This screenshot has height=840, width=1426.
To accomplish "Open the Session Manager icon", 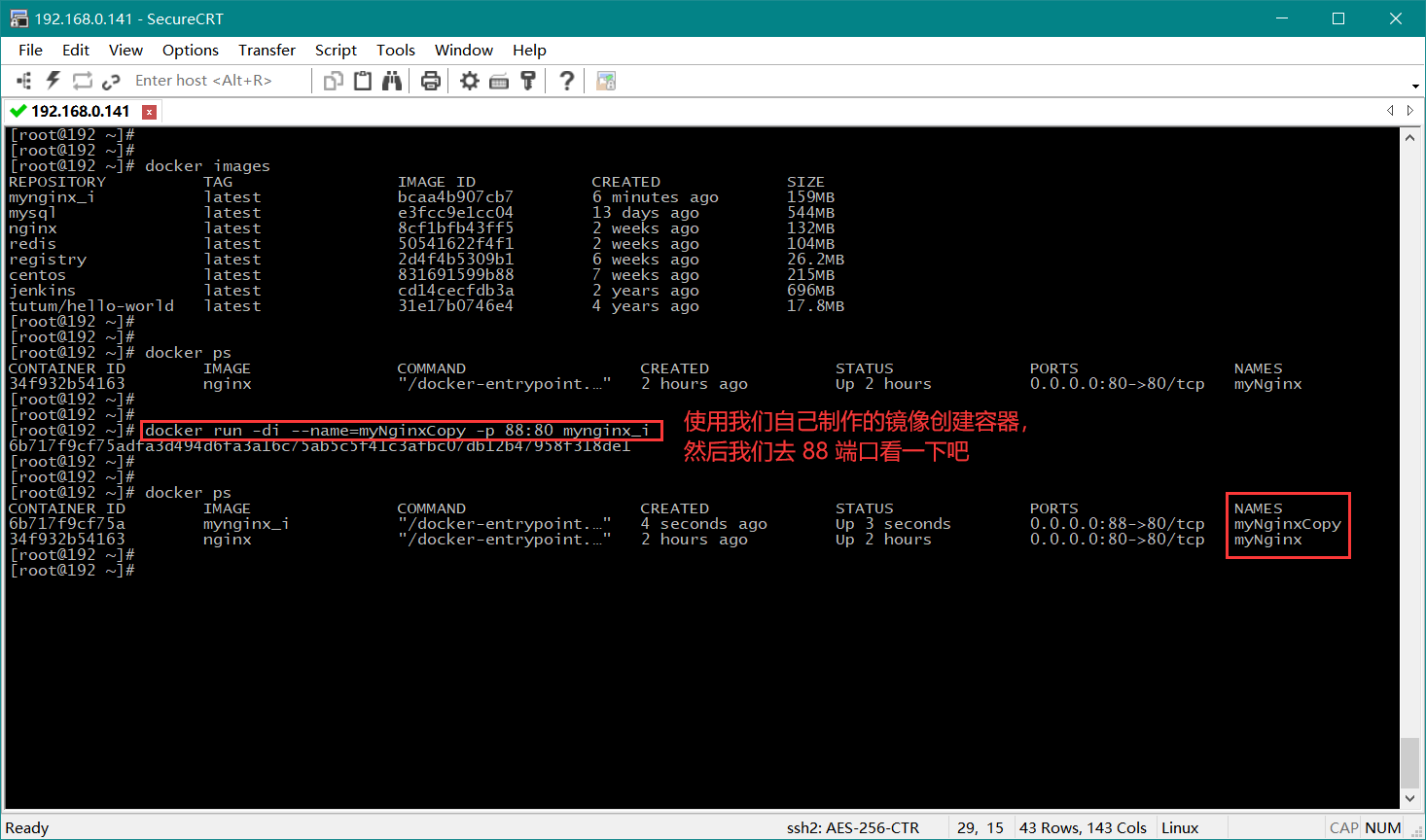I will click(x=24, y=81).
